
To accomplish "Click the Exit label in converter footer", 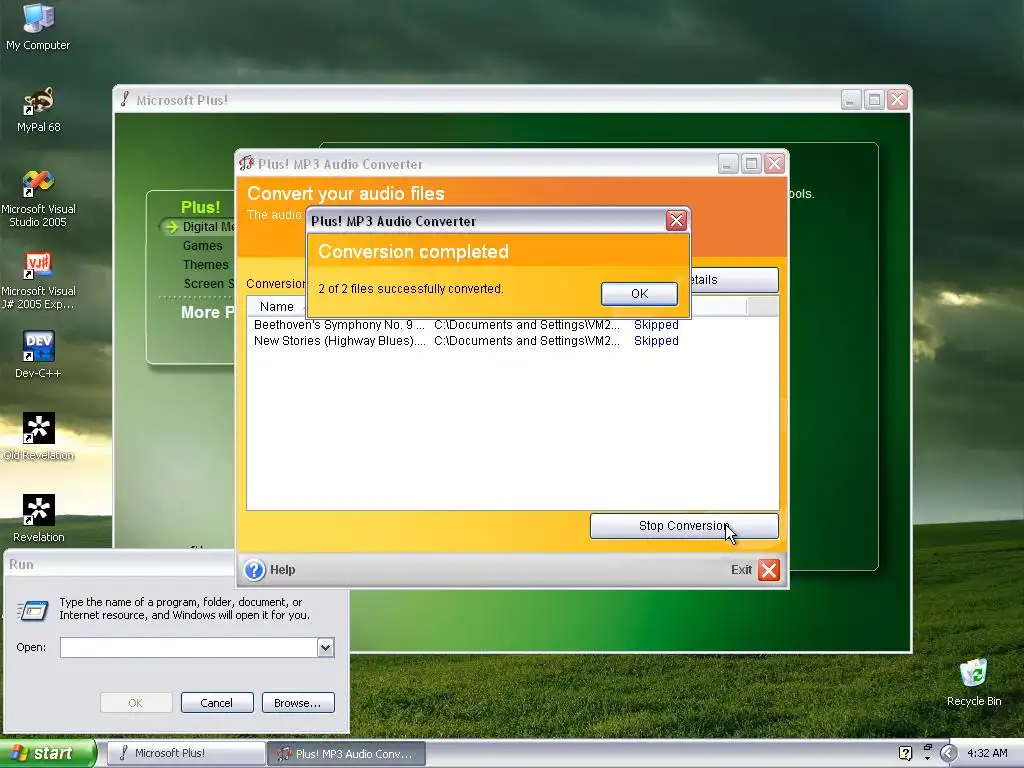I will [x=741, y=569].
